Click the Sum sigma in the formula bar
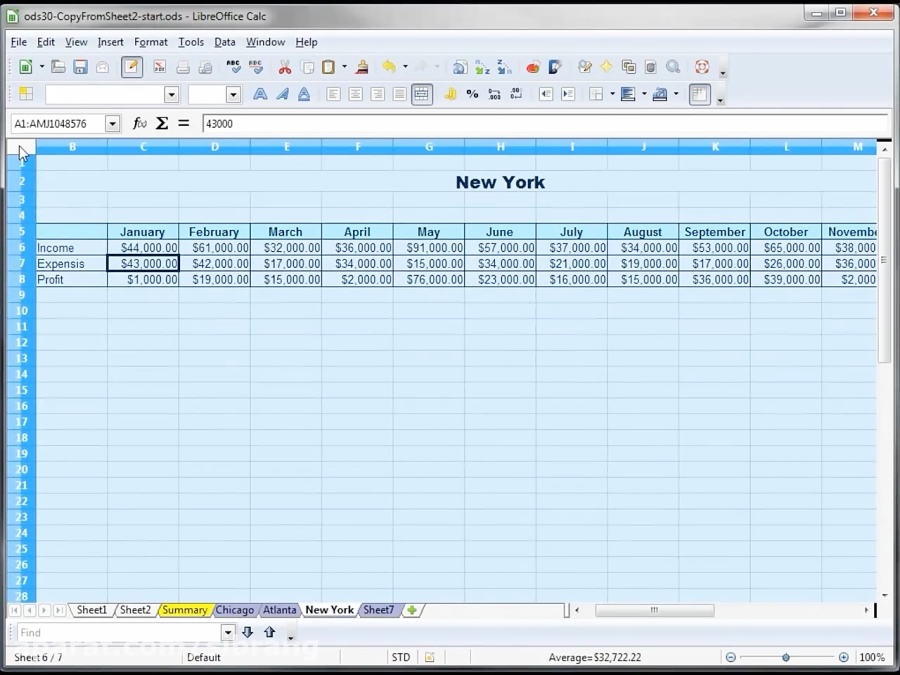Screen dimensions: 900x675 pos(161,123)
